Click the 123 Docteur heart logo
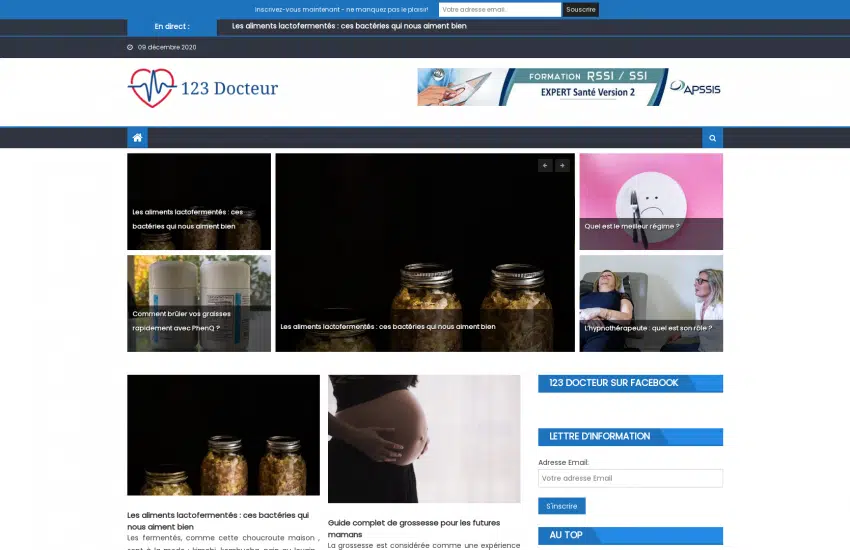The height and width of the screenshot is (550, 850). (152, 88)
